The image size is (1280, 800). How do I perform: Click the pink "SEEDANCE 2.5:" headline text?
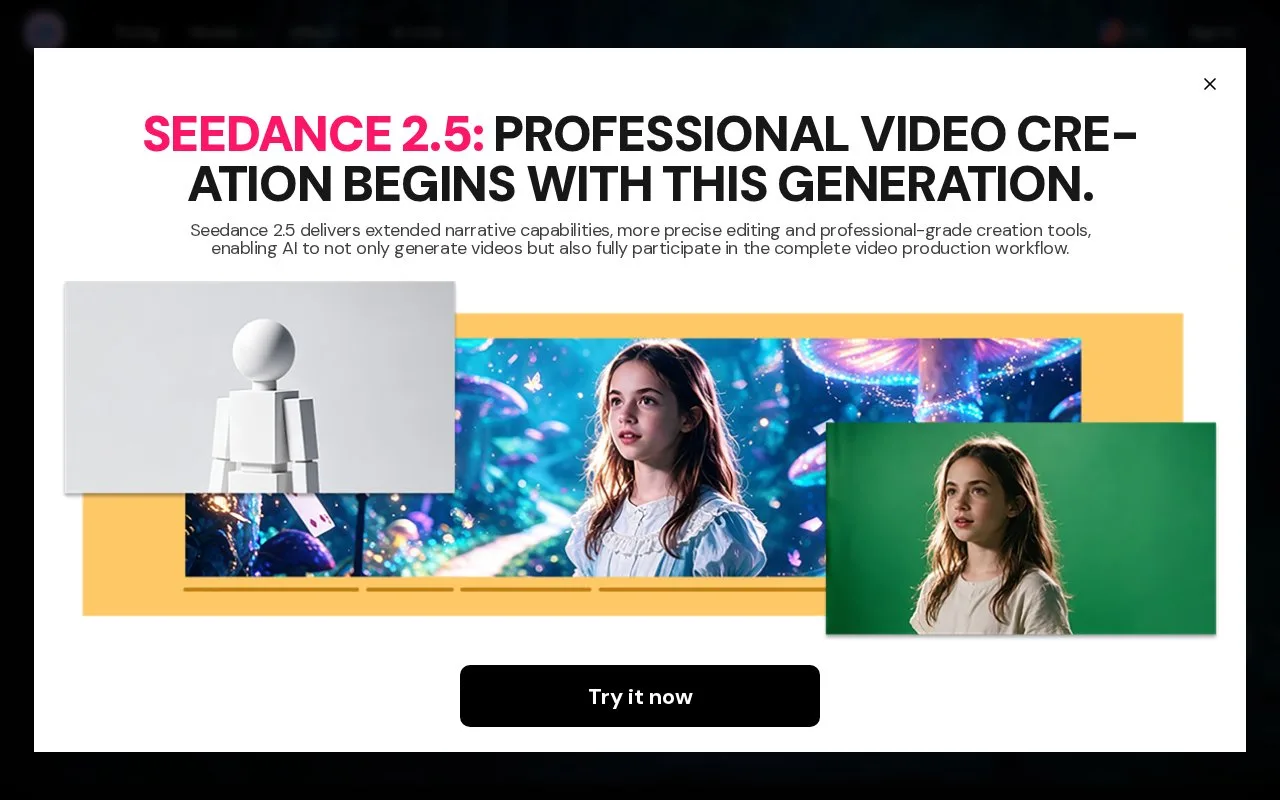click(x=313, y=134)
